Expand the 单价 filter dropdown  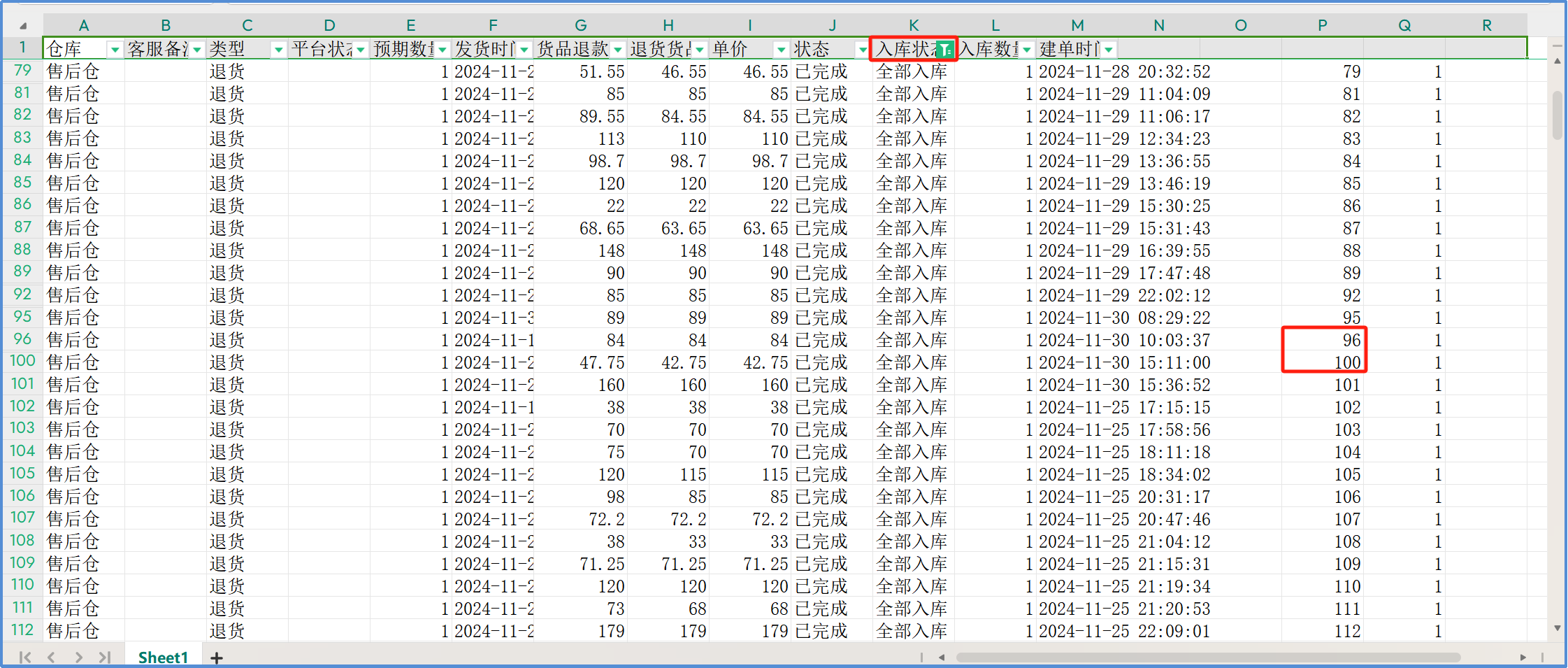781,50
